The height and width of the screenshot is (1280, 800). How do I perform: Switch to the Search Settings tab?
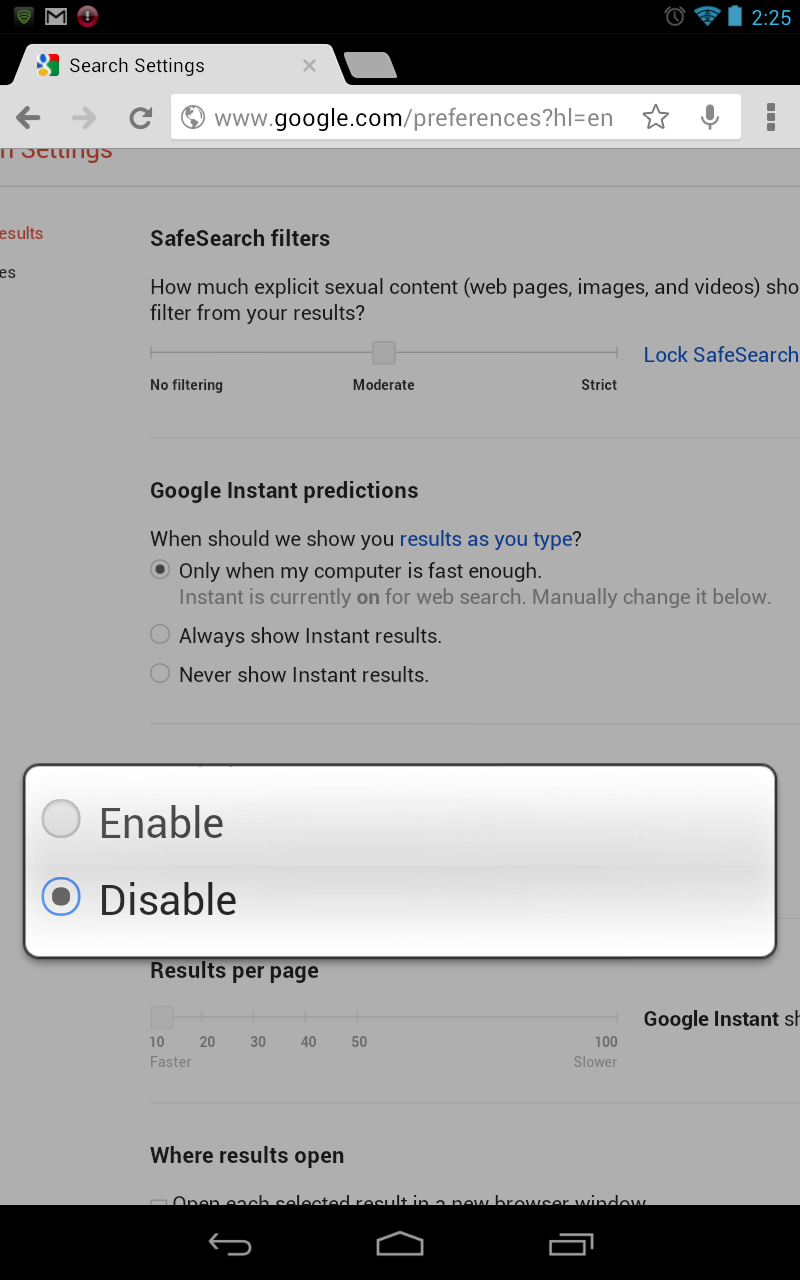[x=137, y=66]
